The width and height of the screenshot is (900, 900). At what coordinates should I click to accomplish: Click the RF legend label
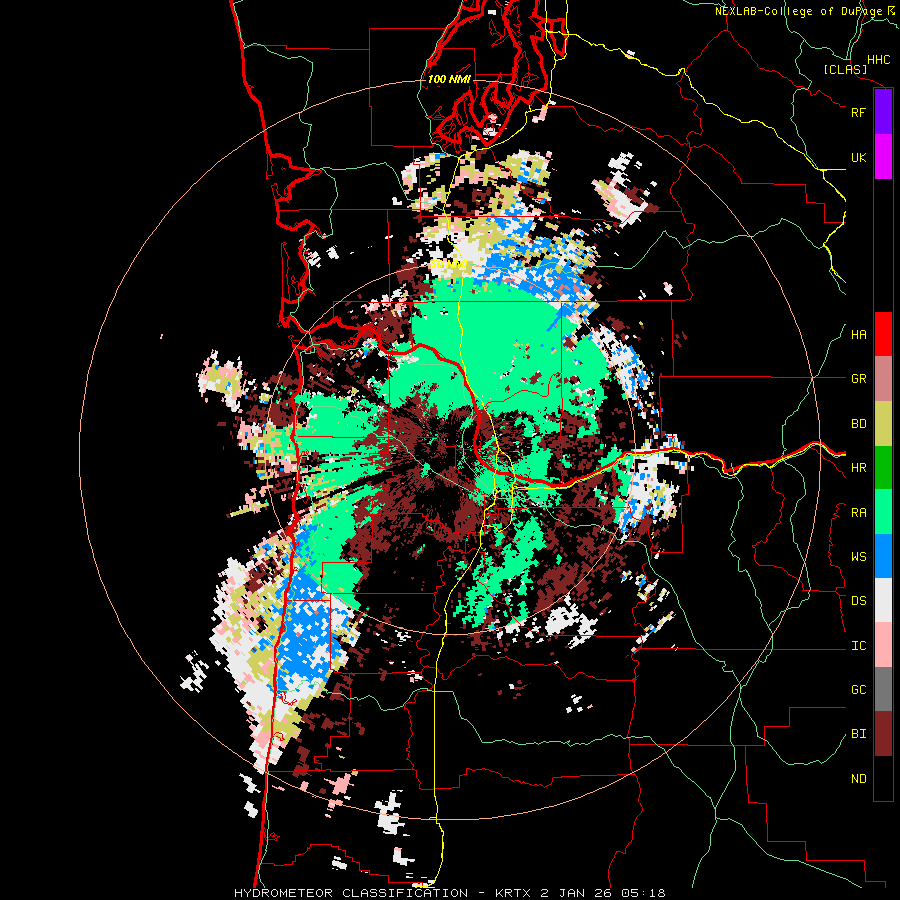coord(858,112)
